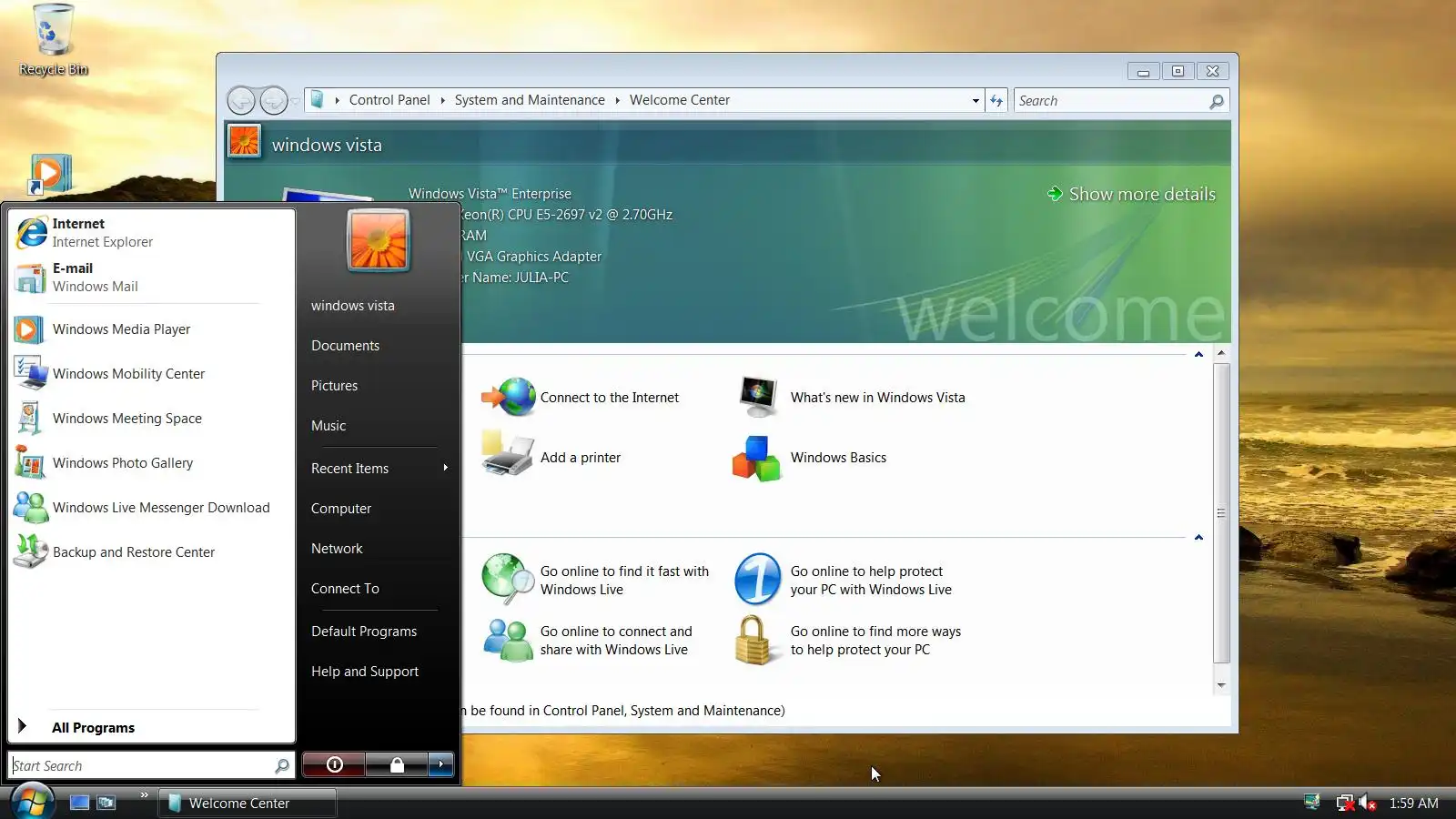The width and height of the screenshot is (1456, 819).
Task: Click the Windows Basics colored cubes icon
Action: tap(757, 458)
